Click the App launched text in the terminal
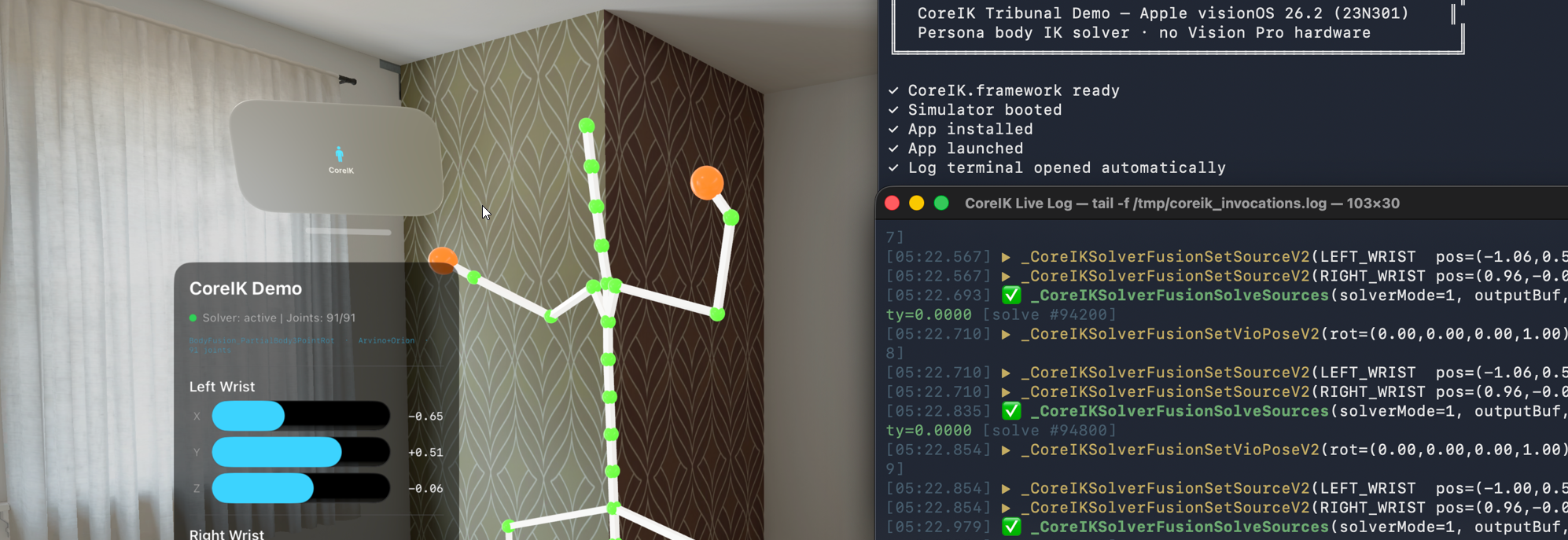The width and height of the screenshot is (1568, 540). click(x=966, y=149)
